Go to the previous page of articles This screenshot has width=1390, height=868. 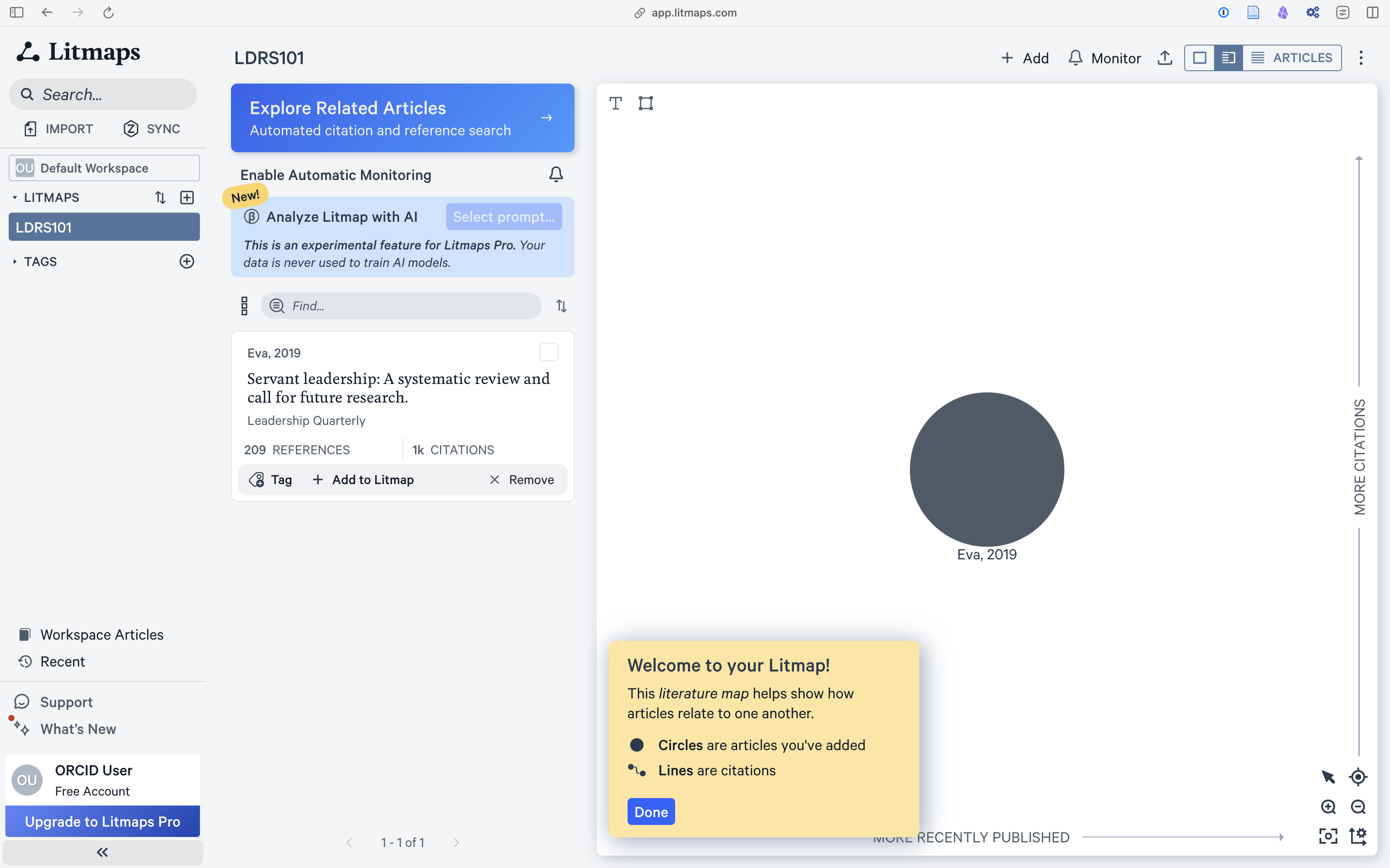(x=349, y=842)
